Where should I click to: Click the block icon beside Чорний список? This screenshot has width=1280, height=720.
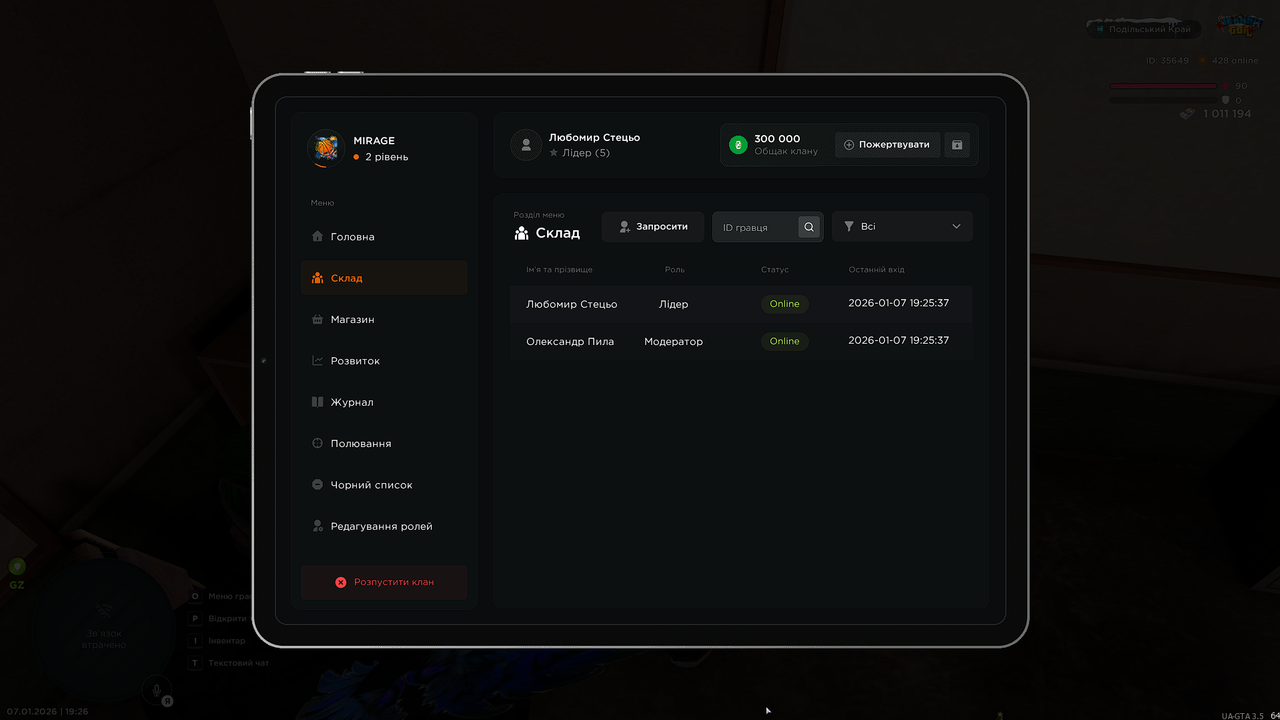click(318, 485)
